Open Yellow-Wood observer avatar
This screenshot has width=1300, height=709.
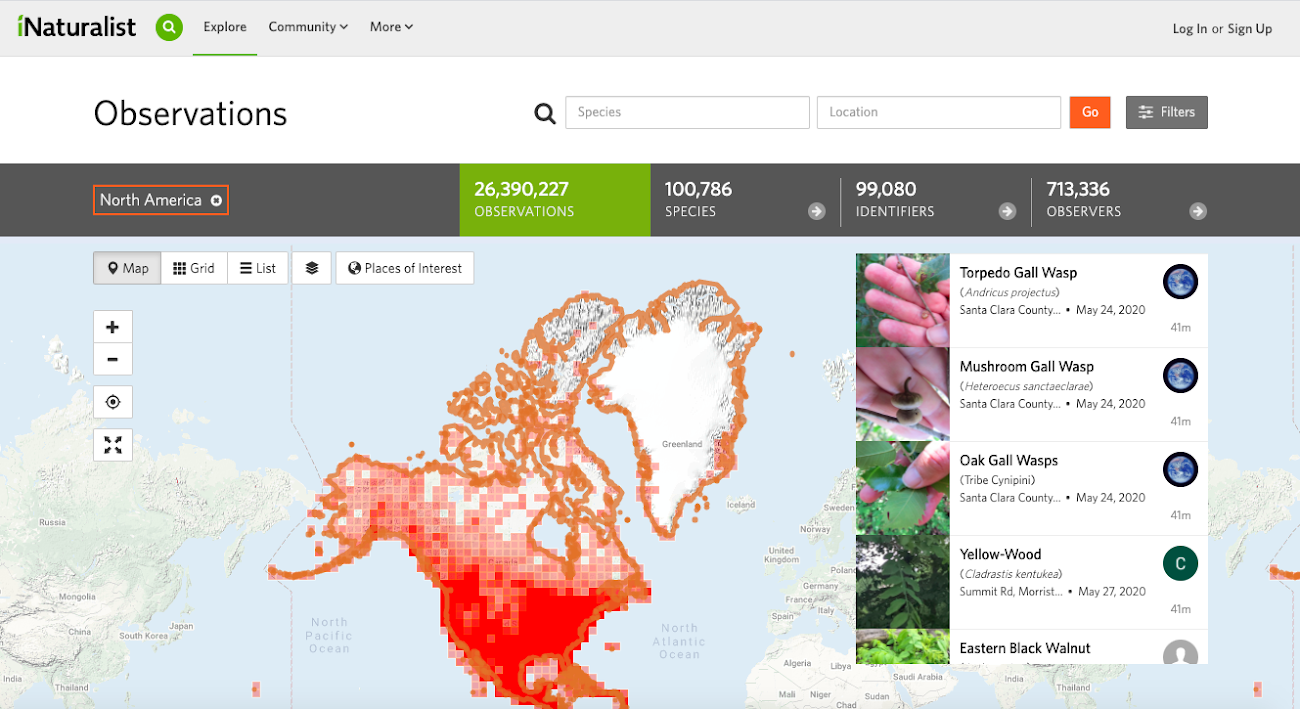tap(1181, 564)
